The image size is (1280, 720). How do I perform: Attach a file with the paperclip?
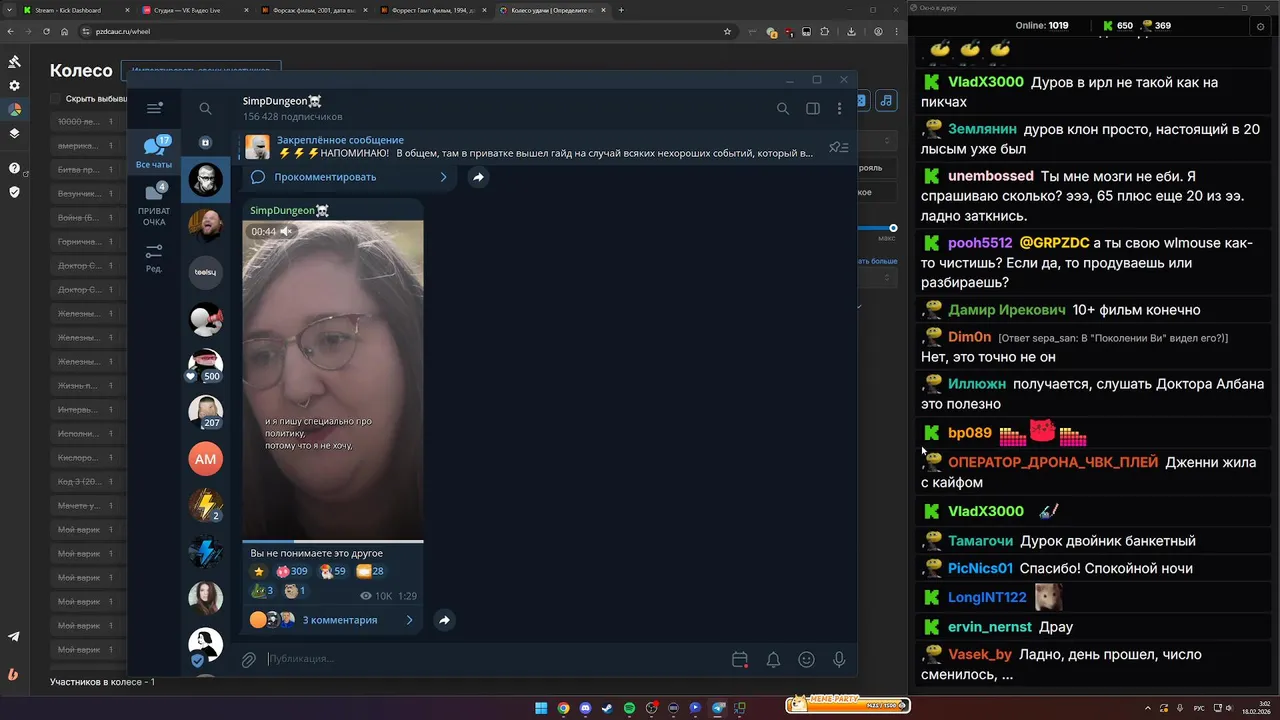249,659
